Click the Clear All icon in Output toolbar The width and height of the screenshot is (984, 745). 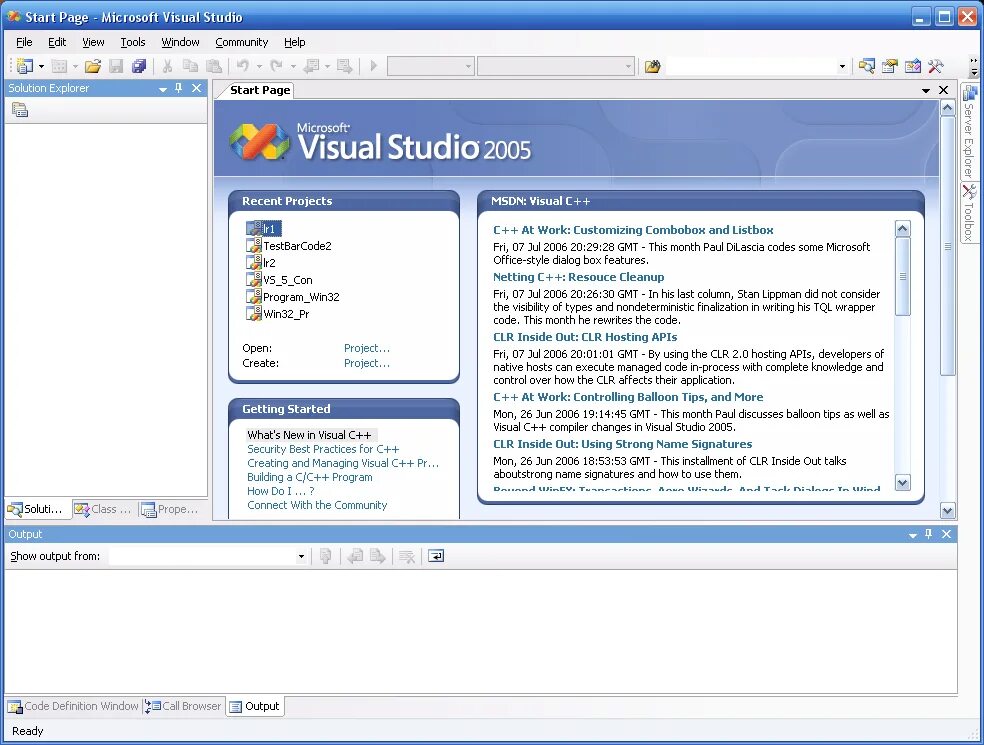[x=407, y=556]
